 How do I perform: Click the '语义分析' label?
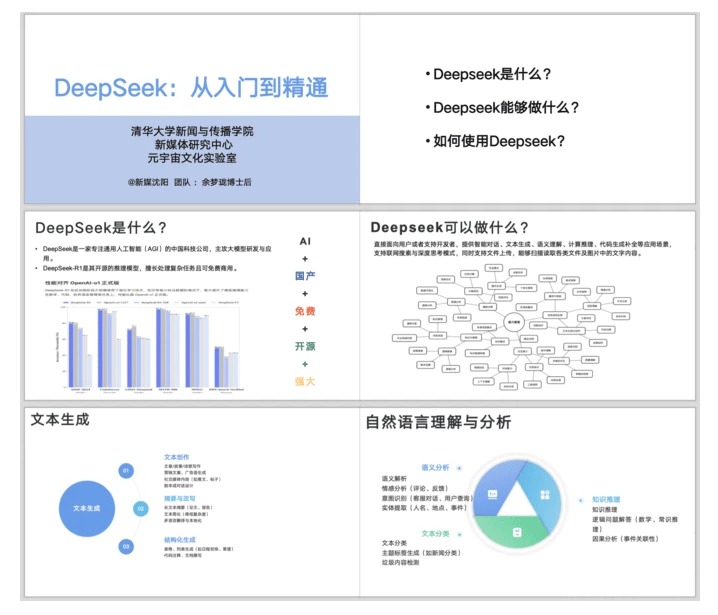(x=435, y=467)
